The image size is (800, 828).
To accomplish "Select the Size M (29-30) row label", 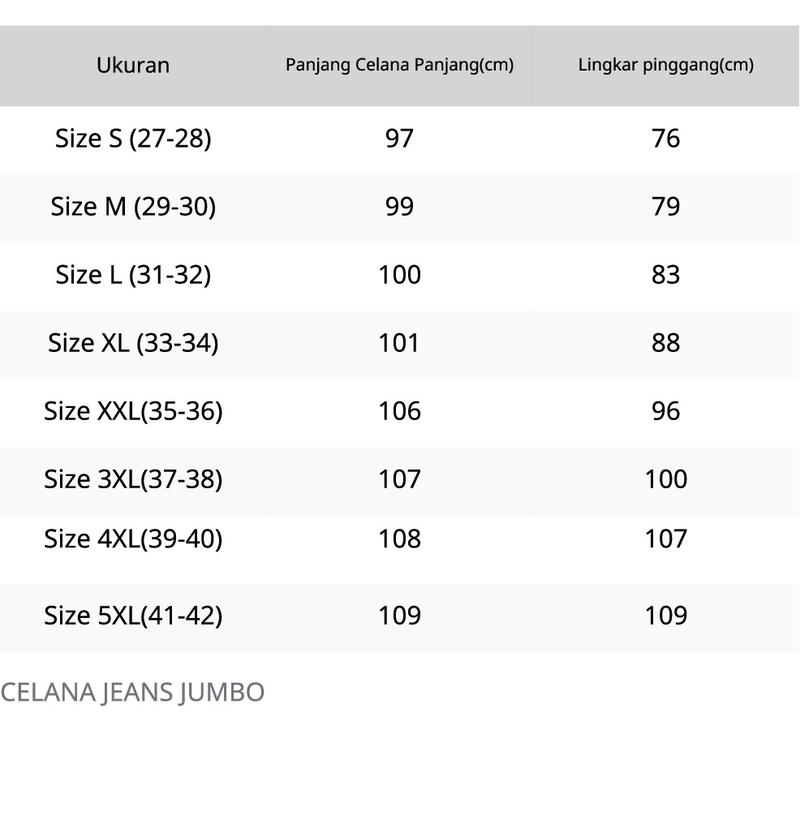I will pos(133,207).
